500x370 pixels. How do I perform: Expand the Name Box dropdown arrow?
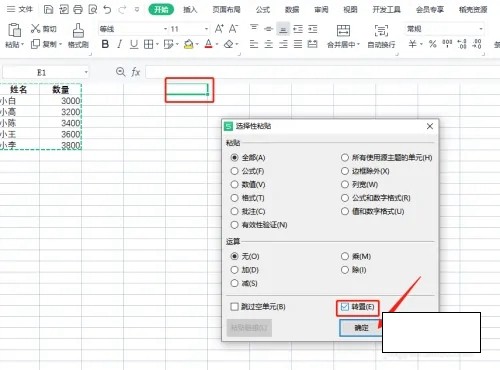coord(86,72)
